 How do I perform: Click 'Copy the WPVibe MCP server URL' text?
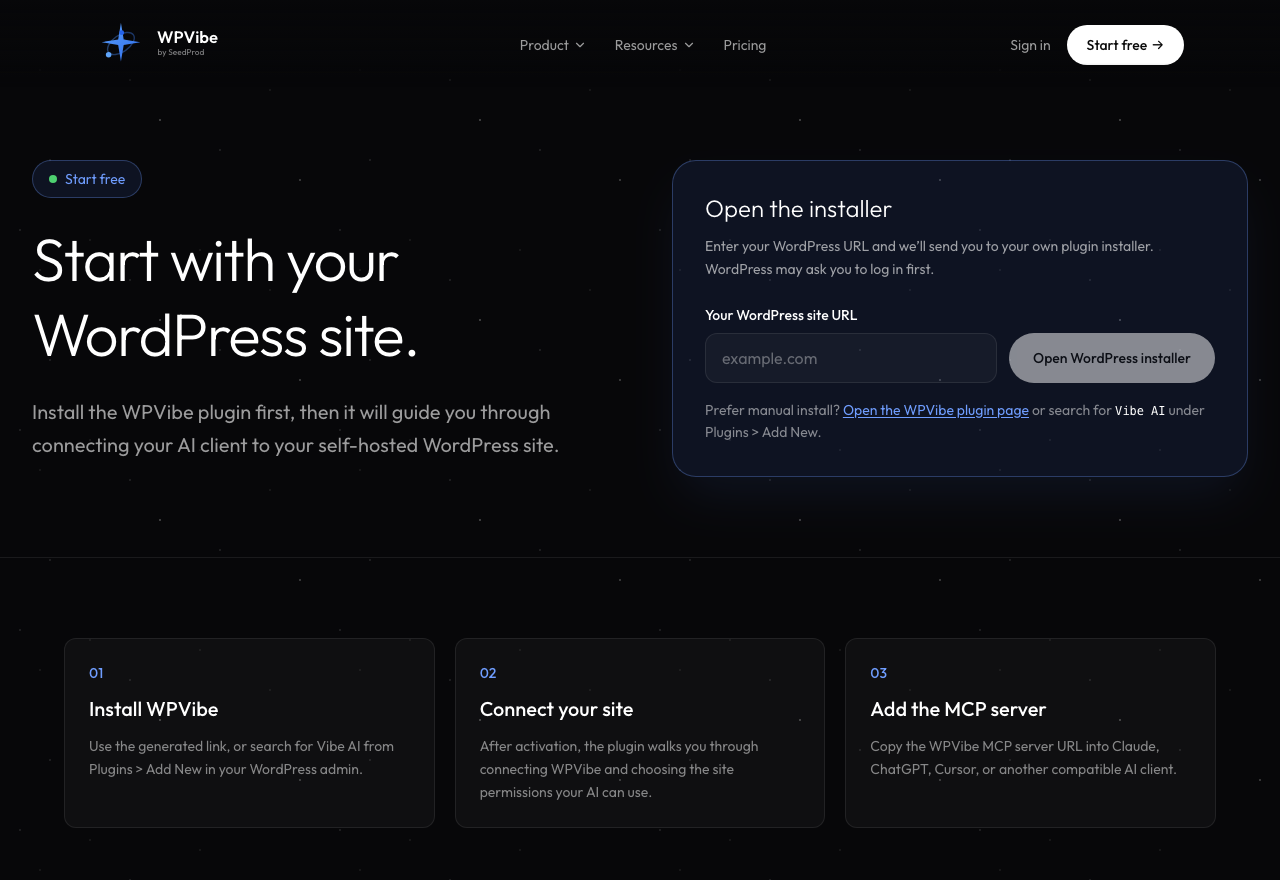point(1023,758)
